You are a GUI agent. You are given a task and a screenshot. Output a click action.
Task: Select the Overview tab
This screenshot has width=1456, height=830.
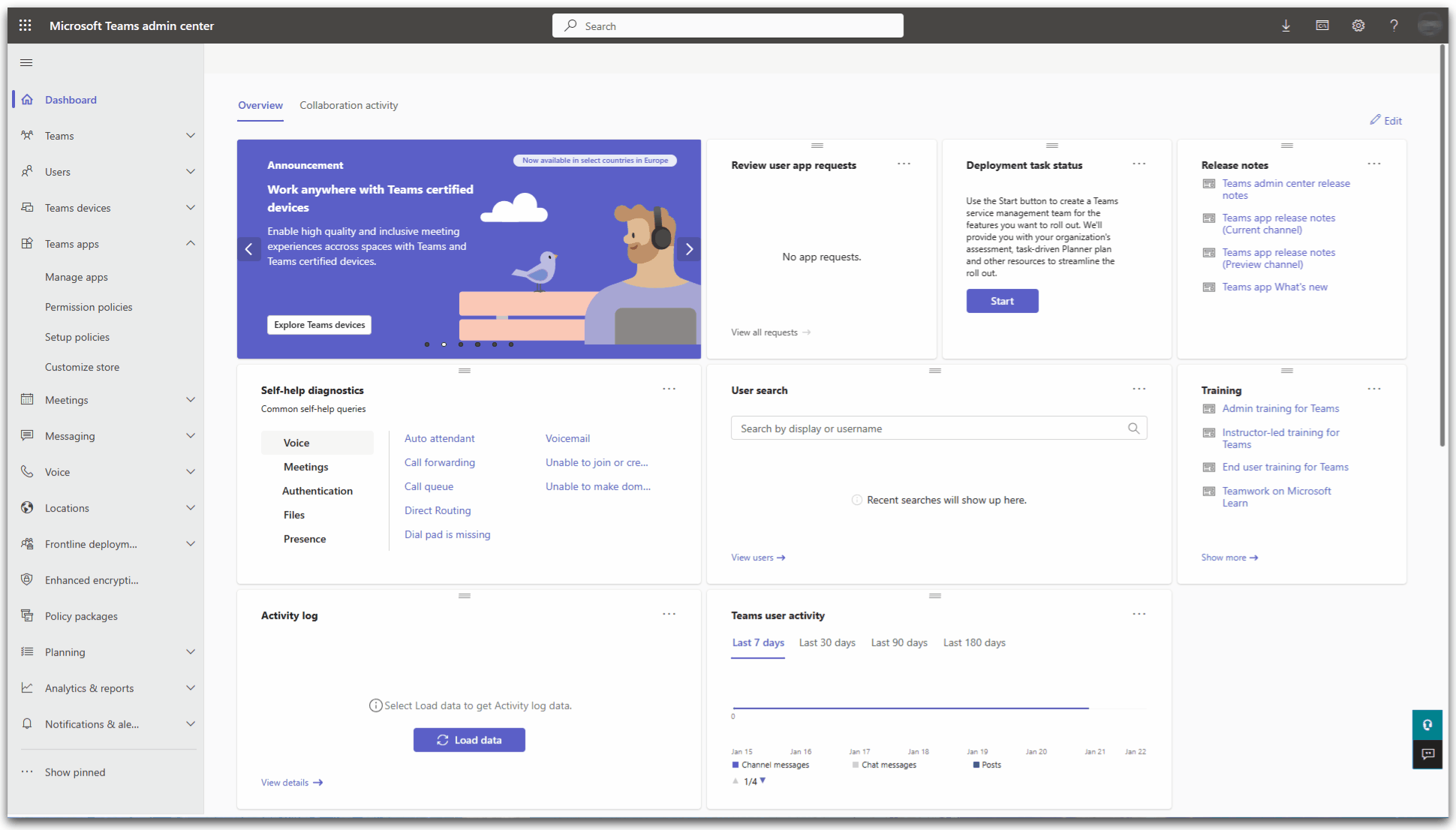coord(260,105)
